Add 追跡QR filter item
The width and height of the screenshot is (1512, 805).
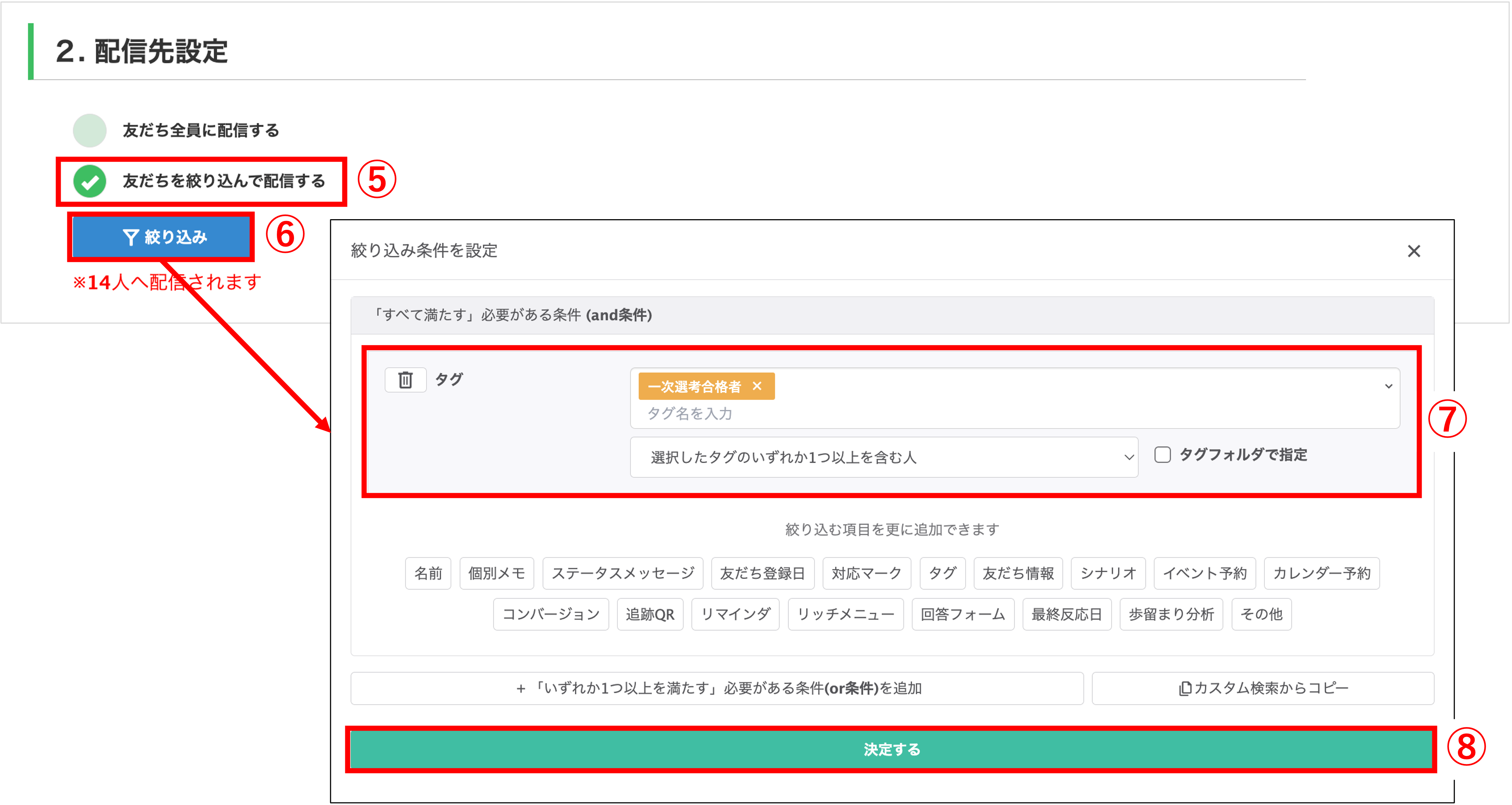pos(649,614)
